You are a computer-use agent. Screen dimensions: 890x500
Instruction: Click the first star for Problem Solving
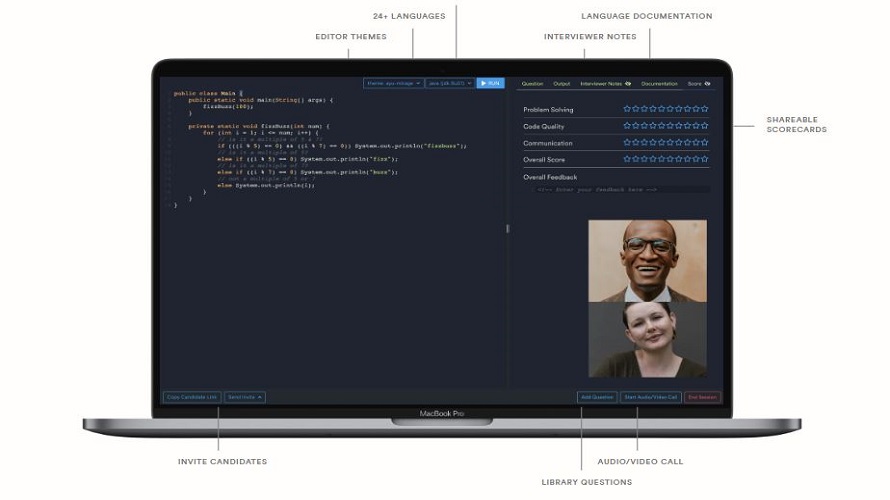tap(627, 109)
